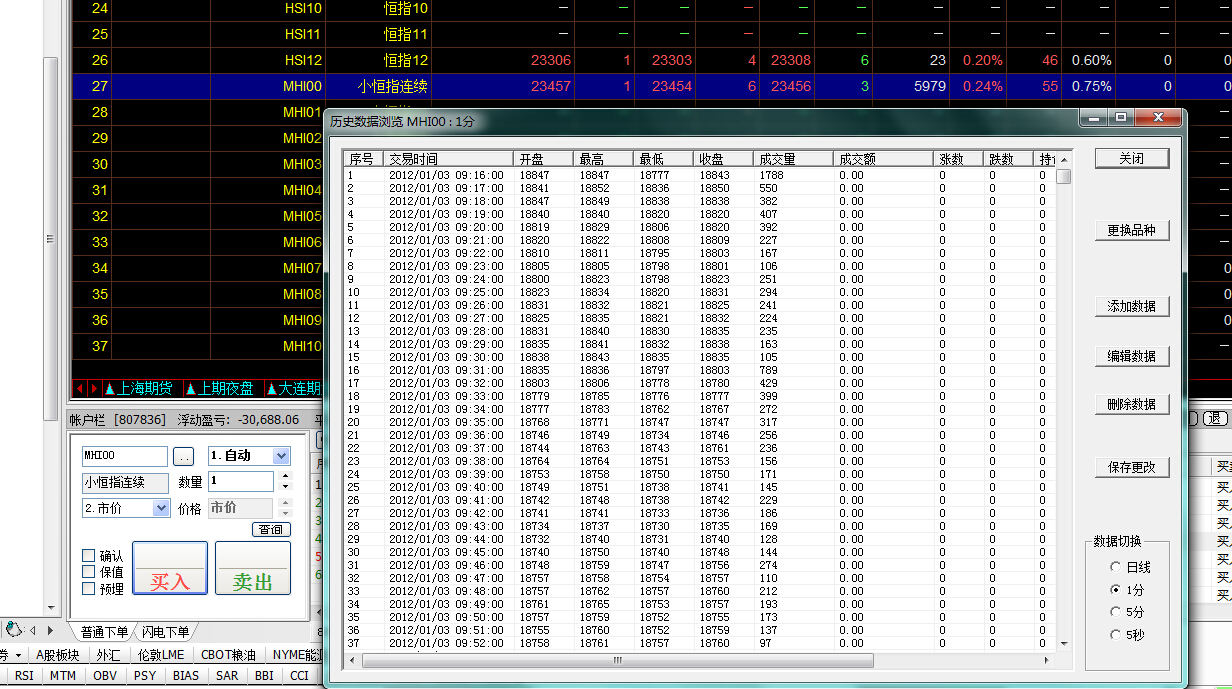Click the red left arrow in exchange tab bar
Viewport: 1232px width, 689px height.
click(80, 388)
